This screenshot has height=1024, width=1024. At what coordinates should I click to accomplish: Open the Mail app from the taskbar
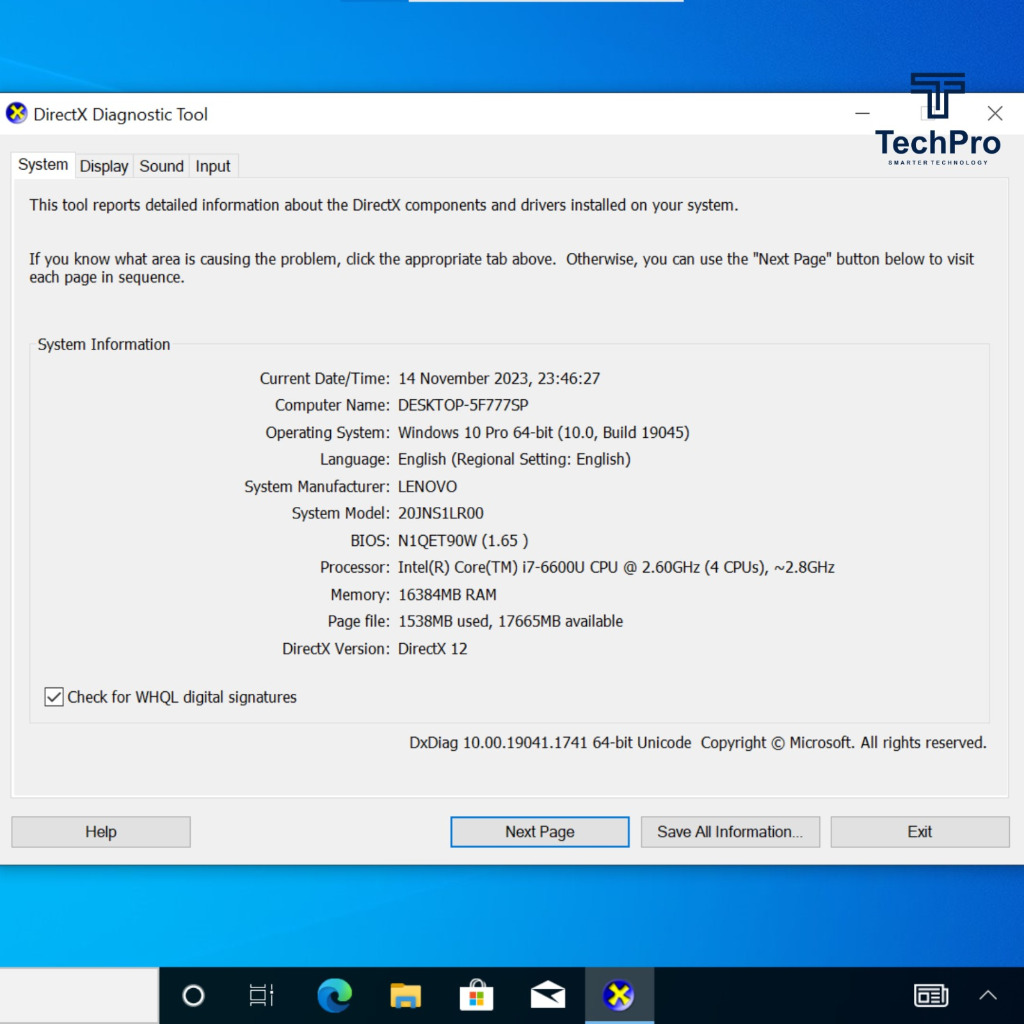[x=548, y=995]
